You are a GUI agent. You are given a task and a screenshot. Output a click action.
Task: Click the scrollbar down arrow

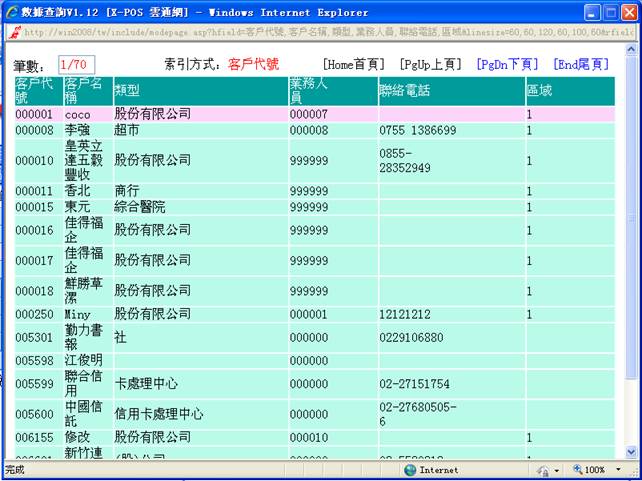click(630, 452)
